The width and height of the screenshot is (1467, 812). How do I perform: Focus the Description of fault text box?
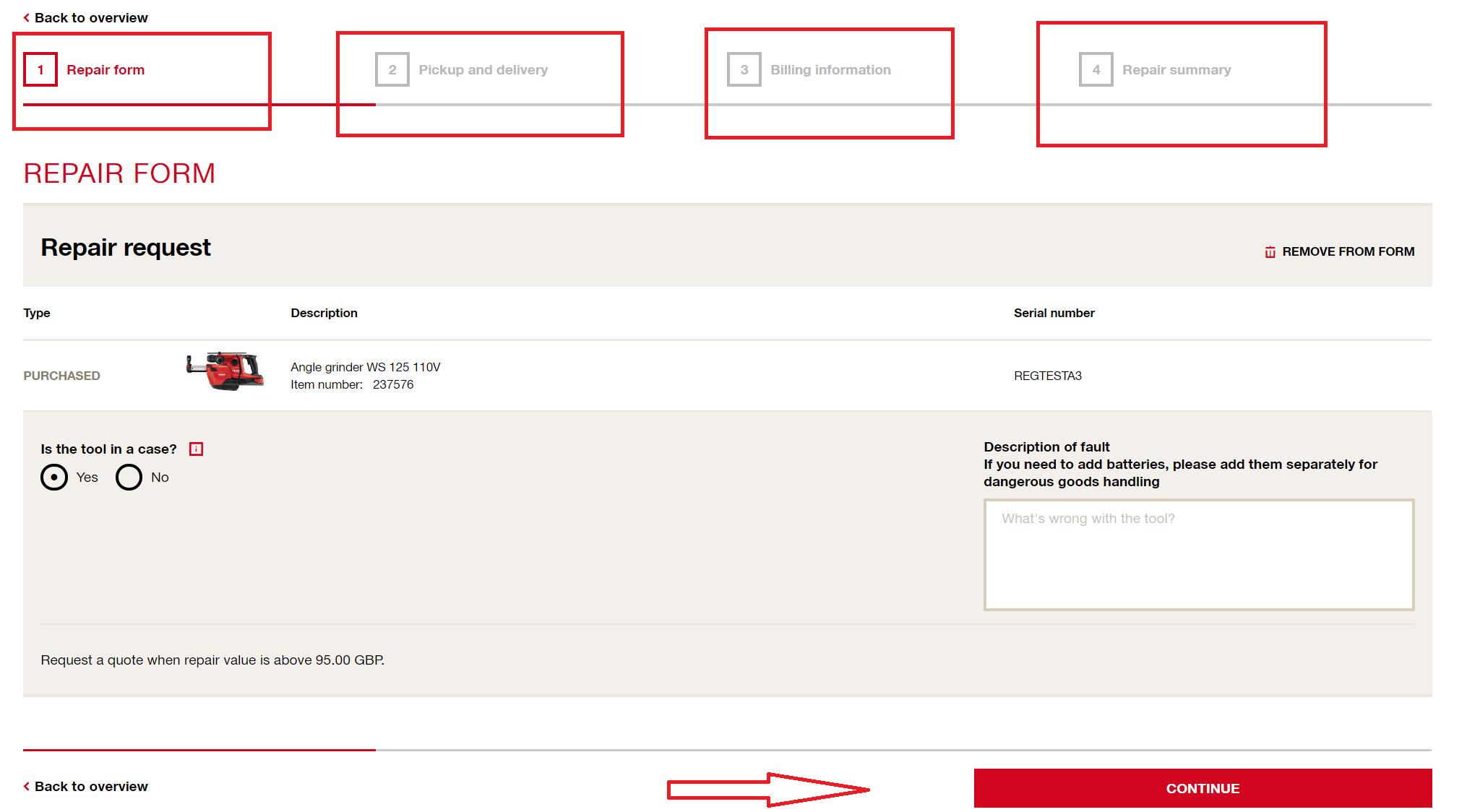point(1198,555)
